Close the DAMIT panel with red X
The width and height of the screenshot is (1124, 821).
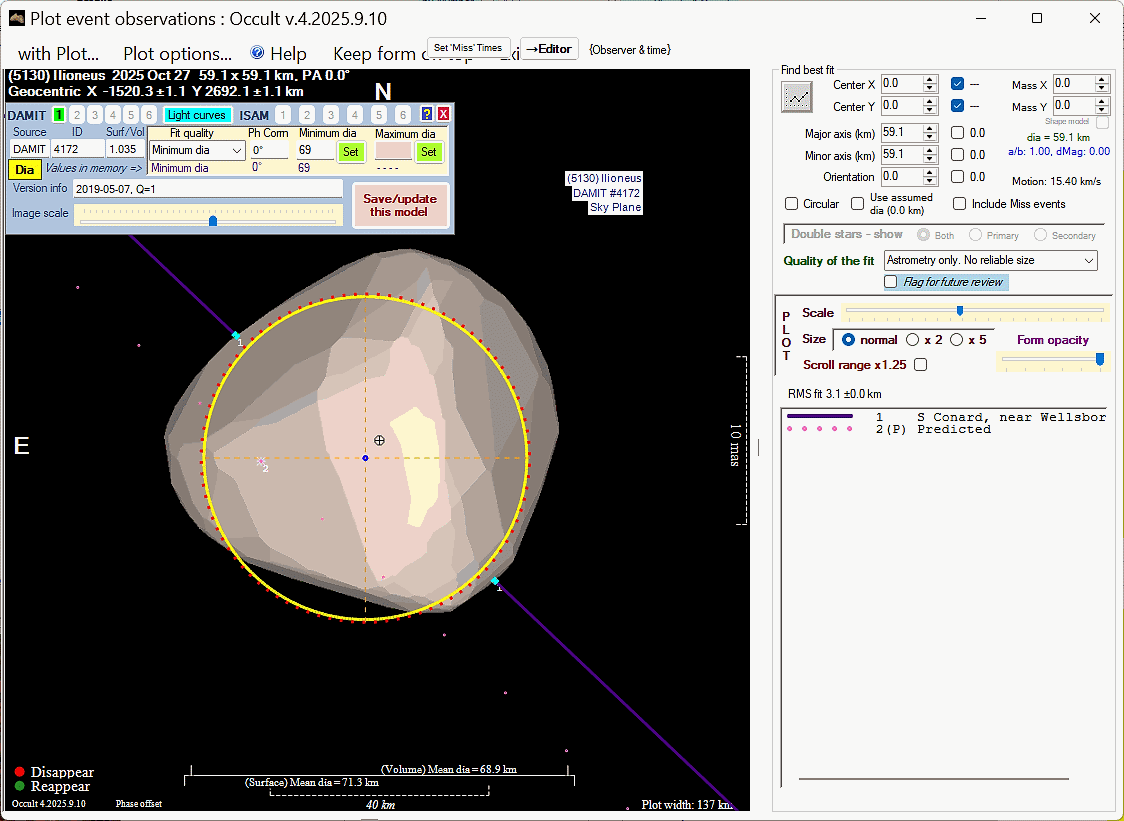(x=443, y=114)
